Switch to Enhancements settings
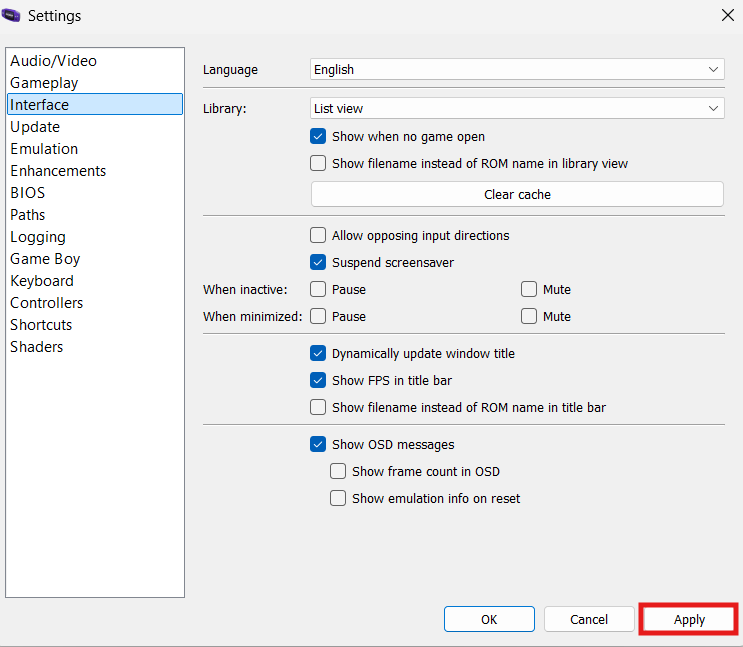The height and width of the screenshot is (647, 743). [x=95, y=171]
